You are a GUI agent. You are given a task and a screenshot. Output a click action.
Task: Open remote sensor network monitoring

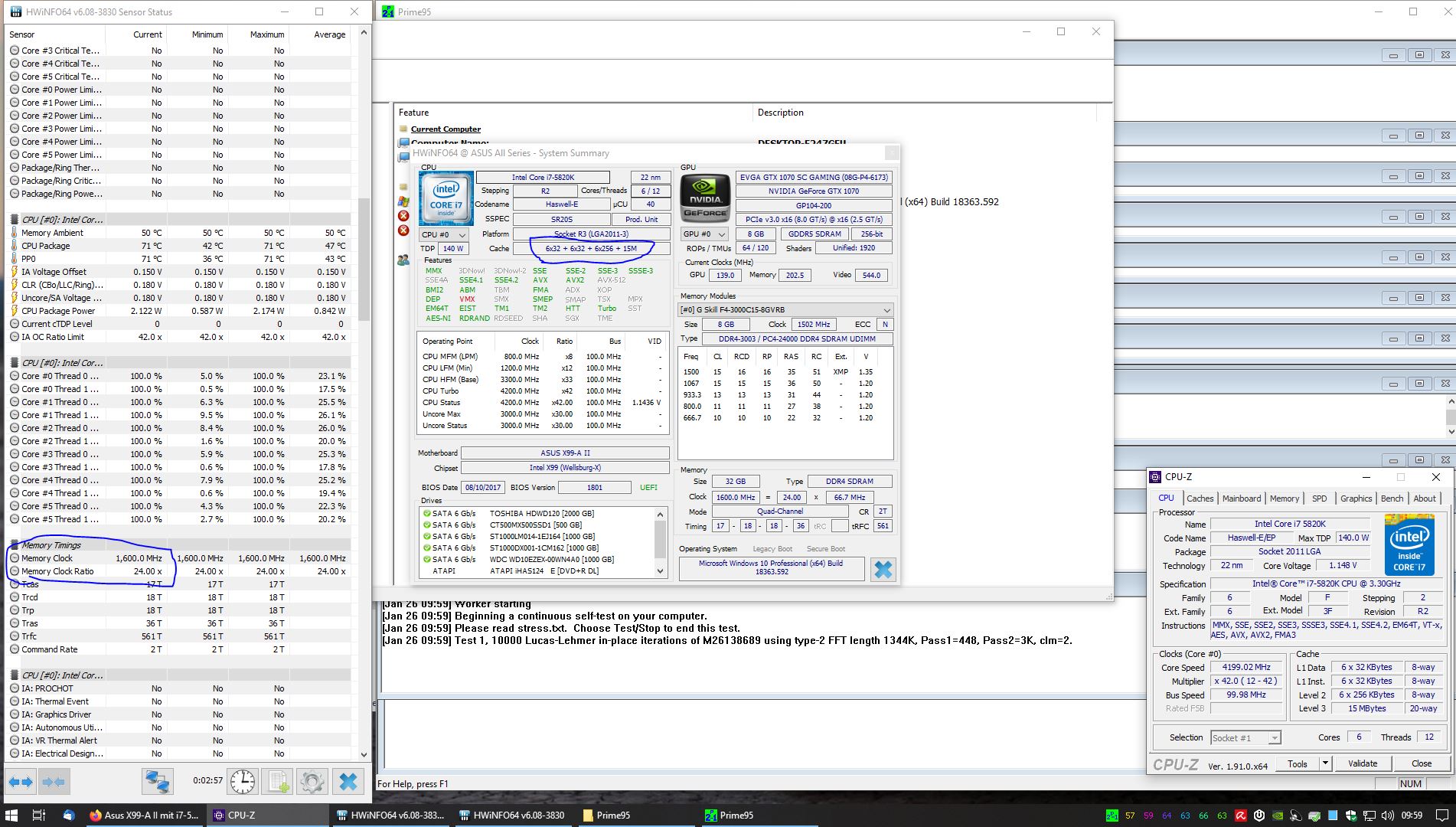(x=157, y=781)
